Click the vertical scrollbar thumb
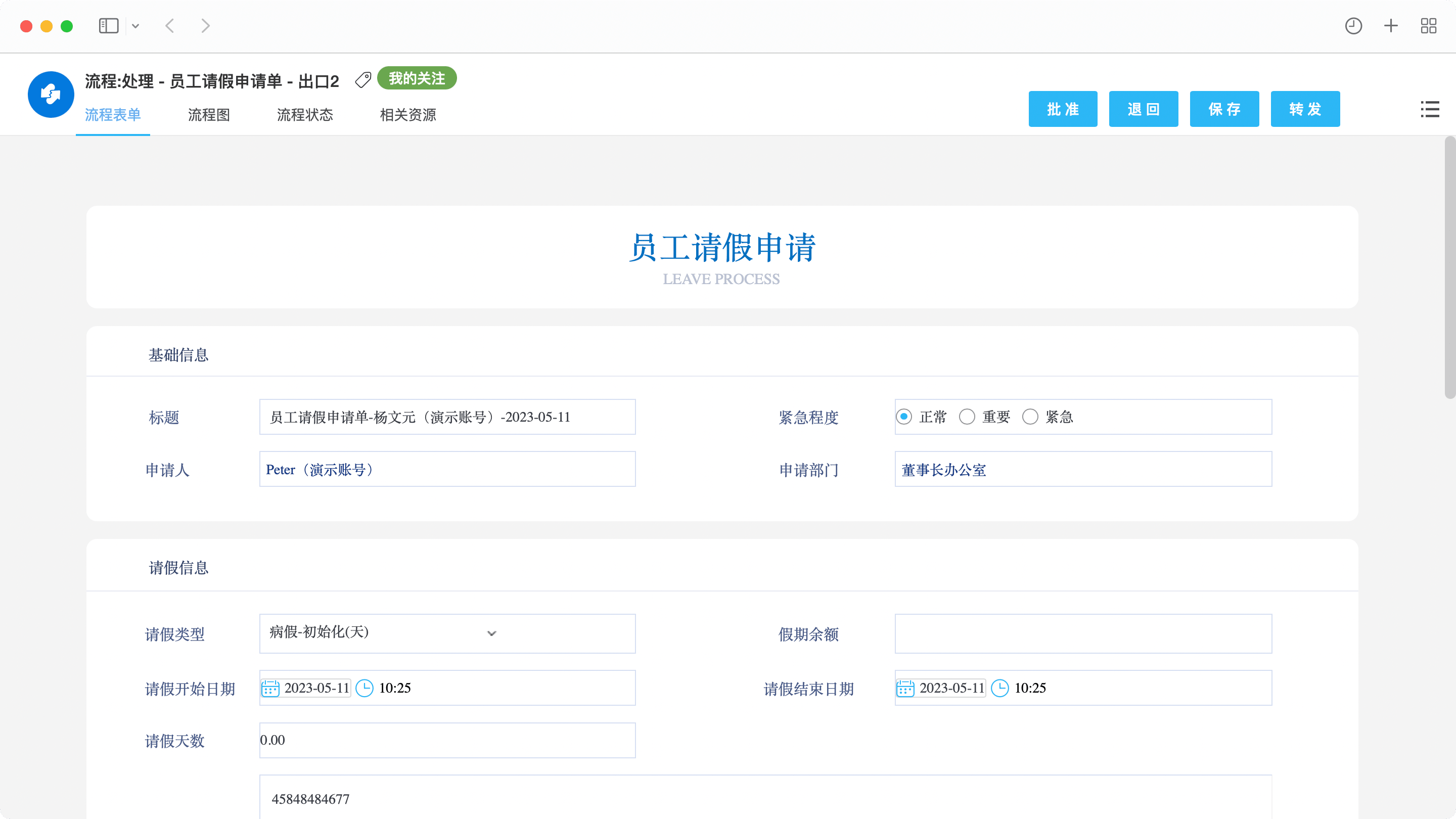The width and height of the screenshot is (1456, 819). click(x=1450, y=267)
